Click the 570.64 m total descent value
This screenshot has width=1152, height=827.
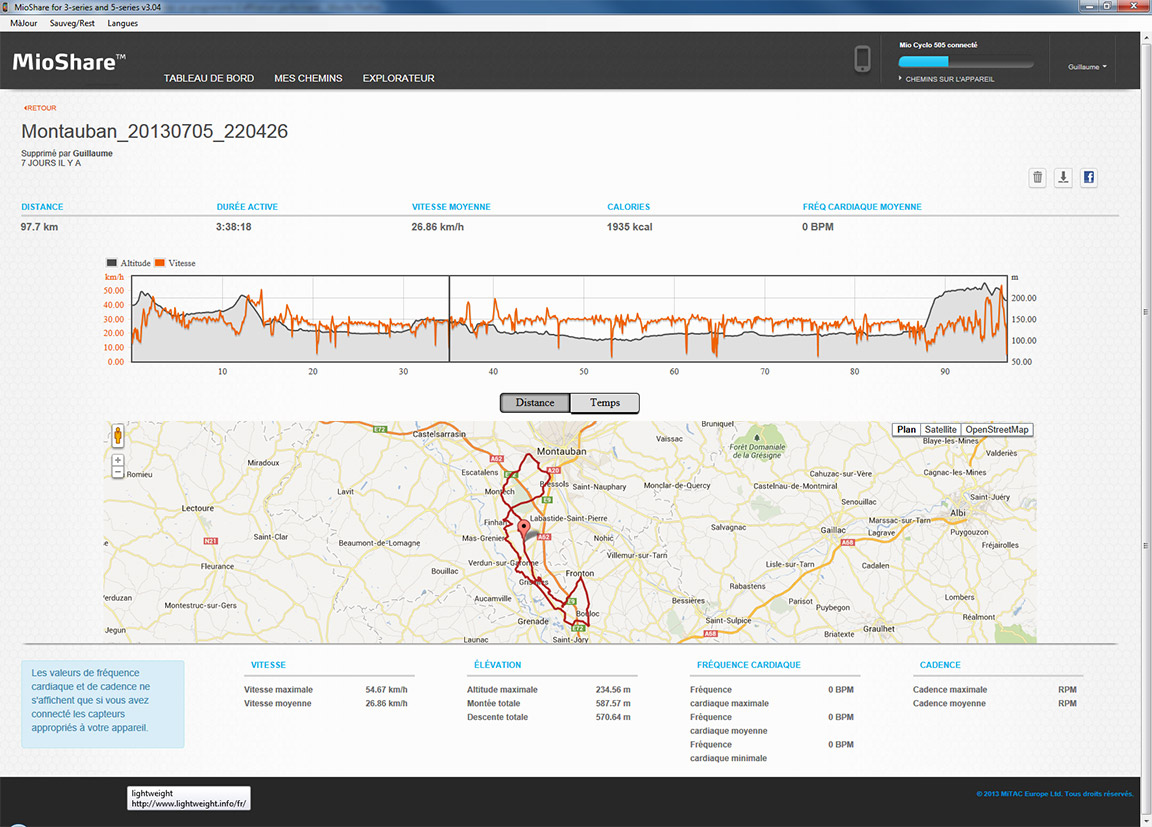613,718
